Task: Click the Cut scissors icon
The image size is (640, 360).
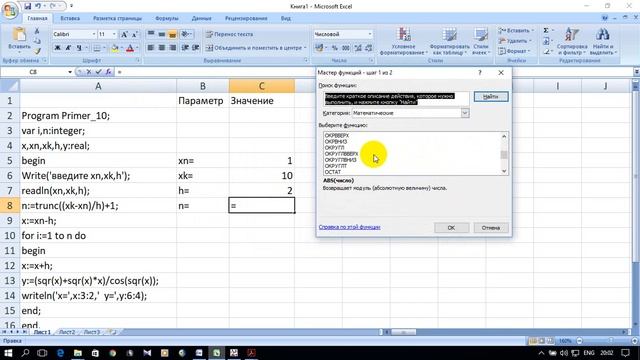Action: 37,31
